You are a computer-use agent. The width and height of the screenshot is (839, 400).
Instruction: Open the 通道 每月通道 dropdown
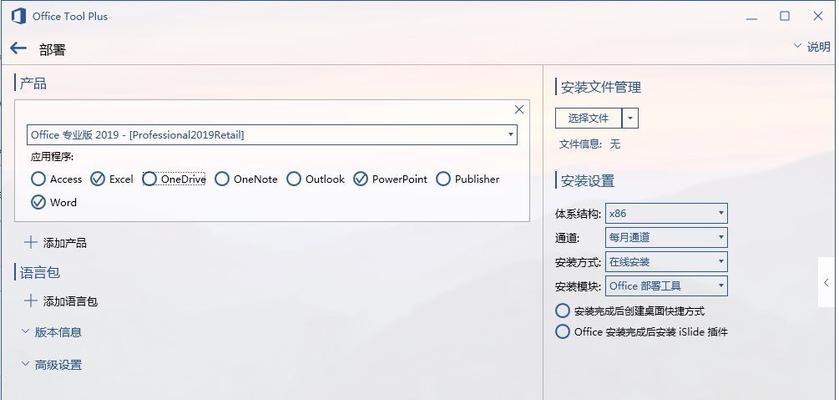666,237
